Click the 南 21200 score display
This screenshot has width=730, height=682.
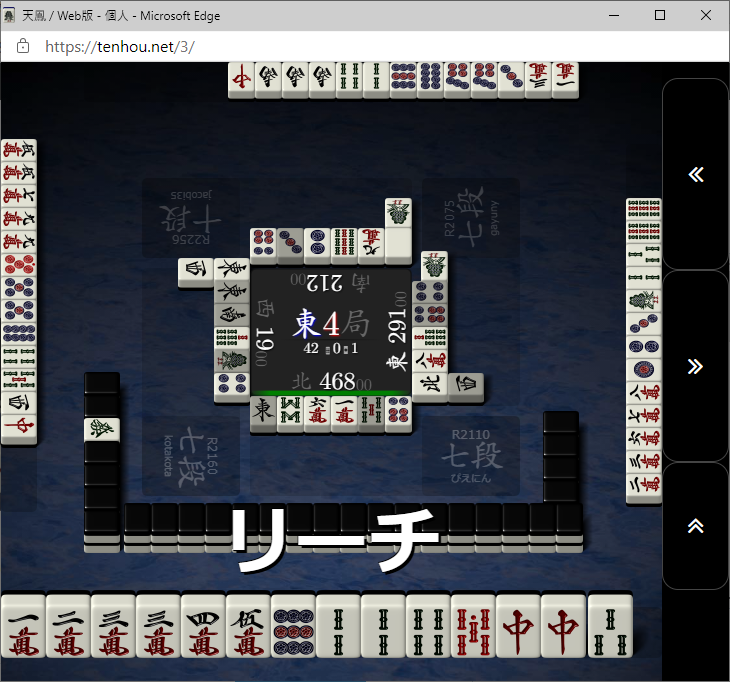(328, 282)
